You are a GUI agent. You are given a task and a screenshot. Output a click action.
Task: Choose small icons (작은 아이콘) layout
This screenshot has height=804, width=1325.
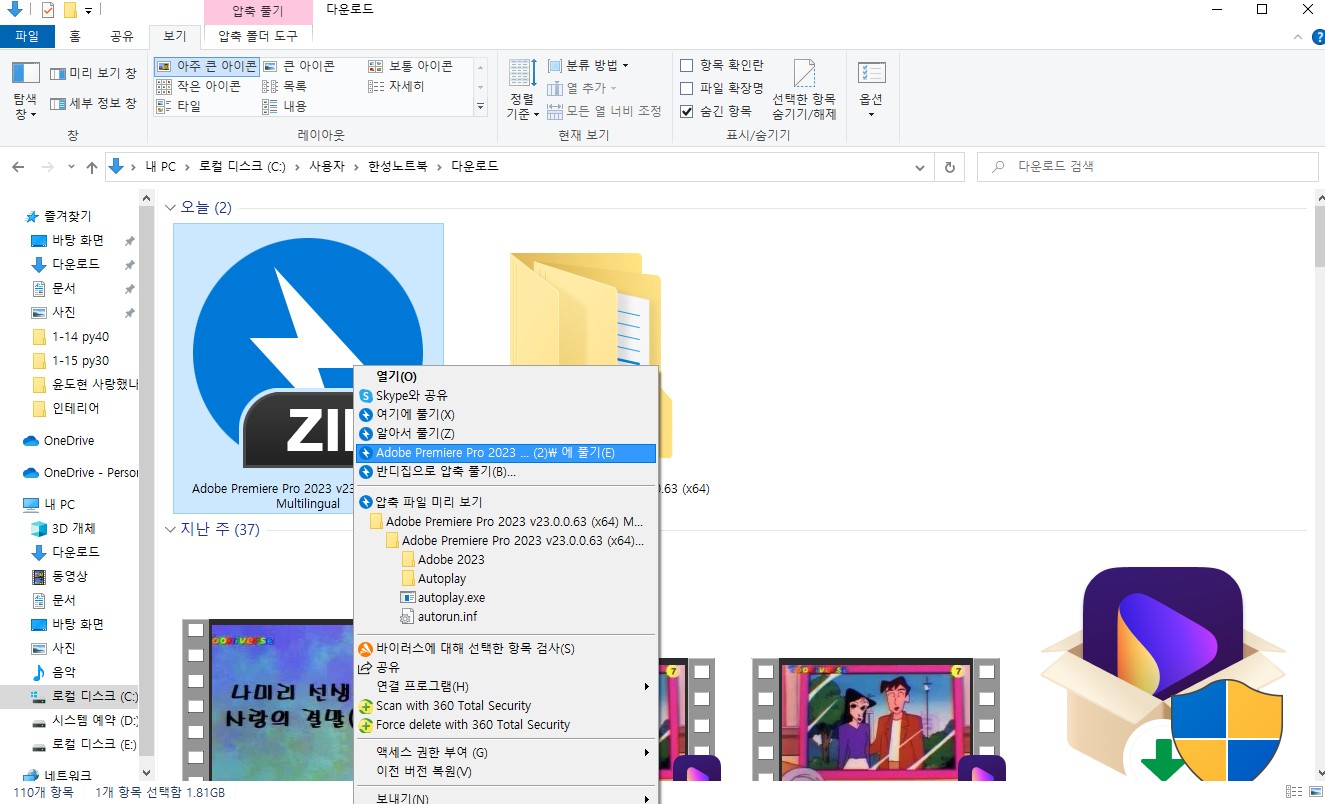coord(199,86)
